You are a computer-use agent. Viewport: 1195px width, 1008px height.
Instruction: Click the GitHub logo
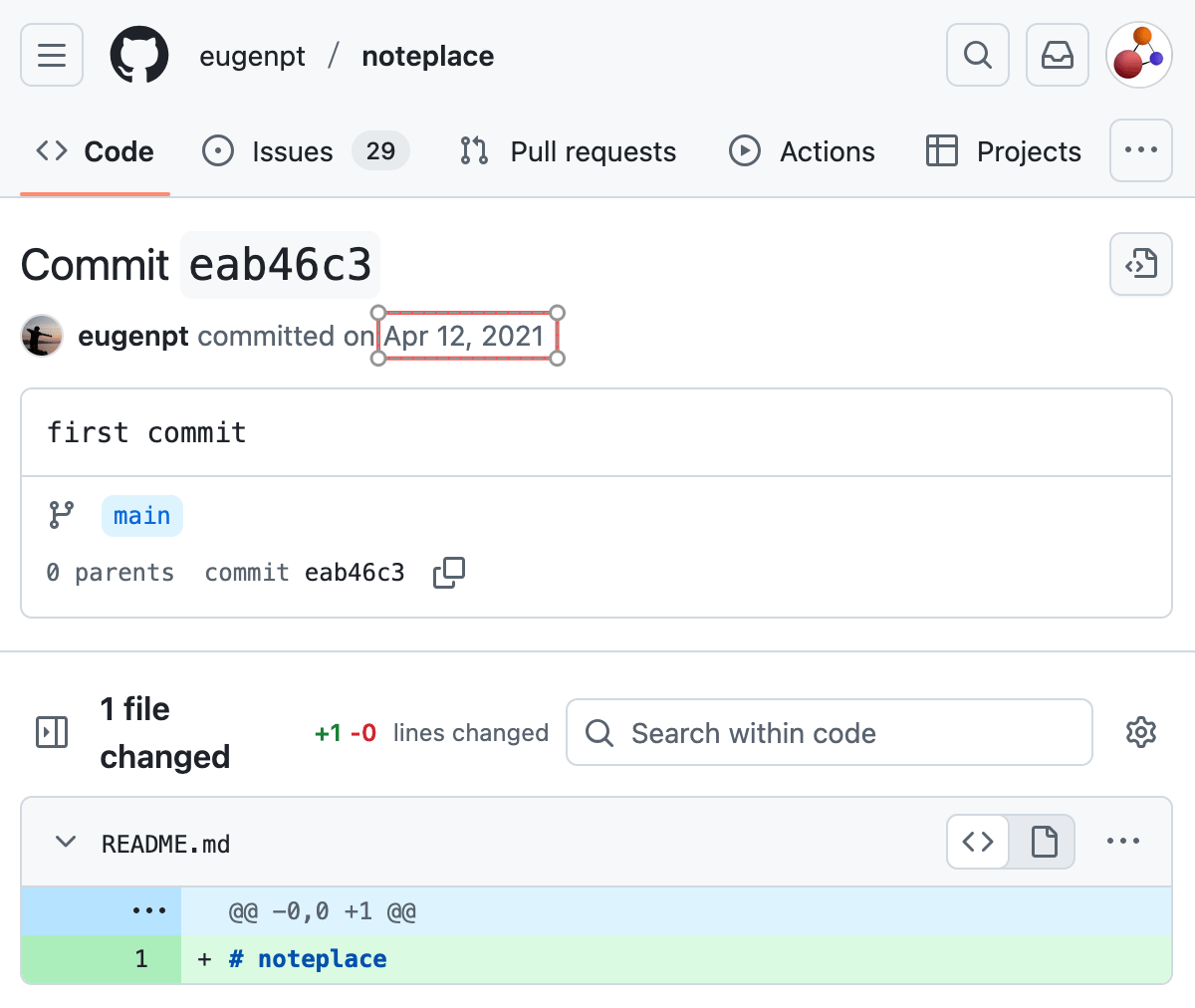[138, 55]
